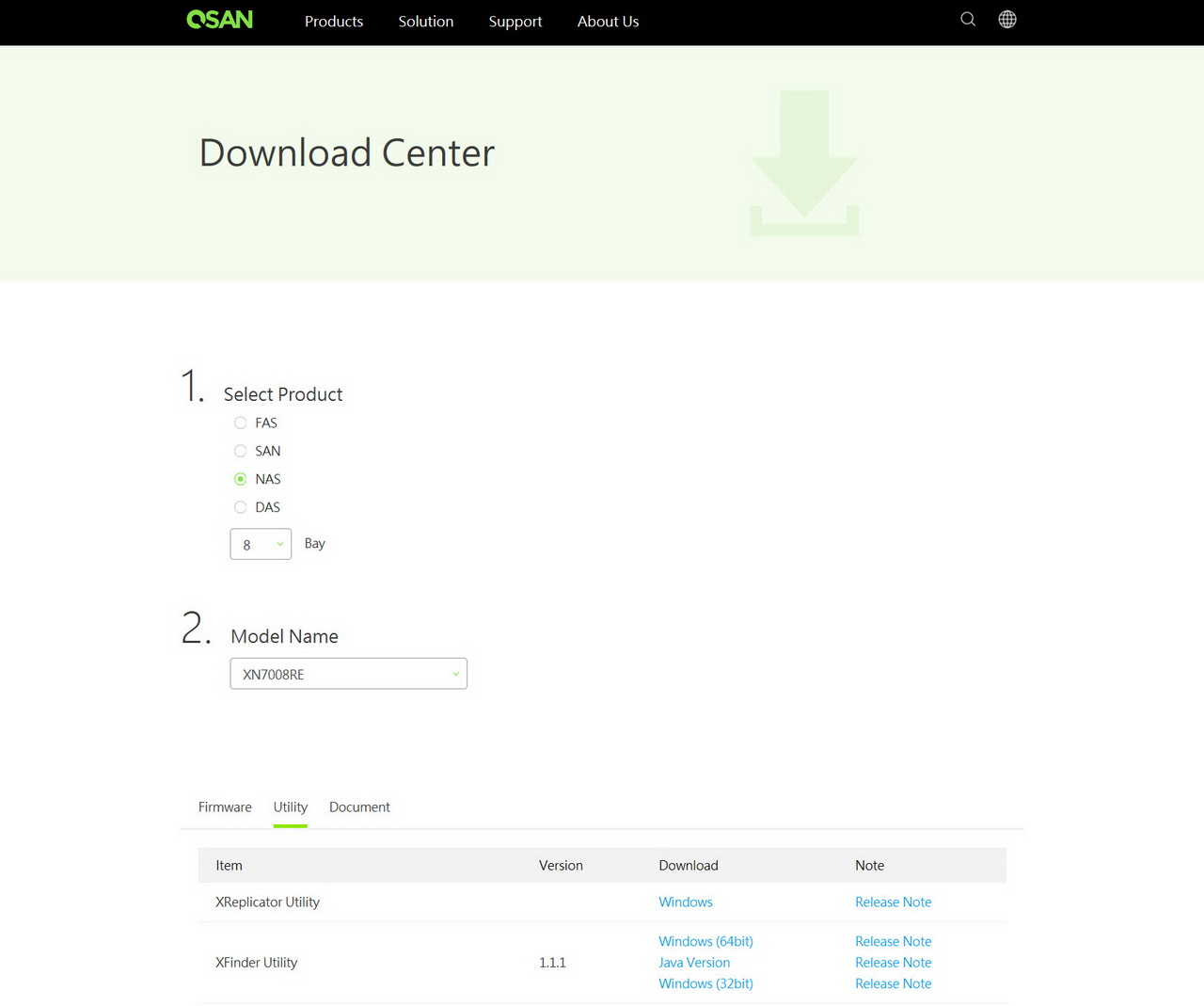Select the DAS product radio button
Screen dimensions: 1204x1006
coord(240,507)
